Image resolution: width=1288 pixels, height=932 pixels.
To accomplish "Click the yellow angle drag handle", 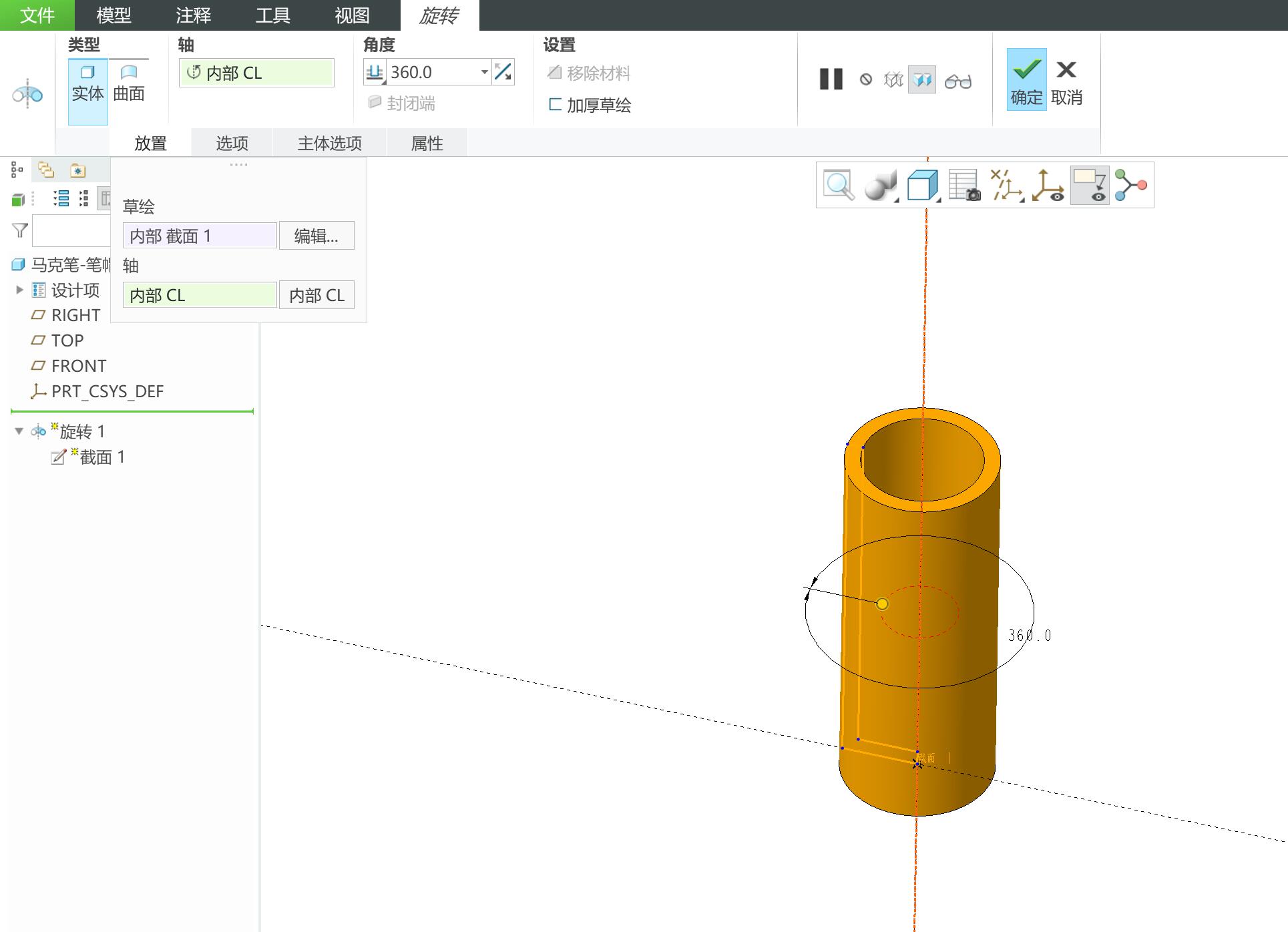I will [x=882, y=604].
